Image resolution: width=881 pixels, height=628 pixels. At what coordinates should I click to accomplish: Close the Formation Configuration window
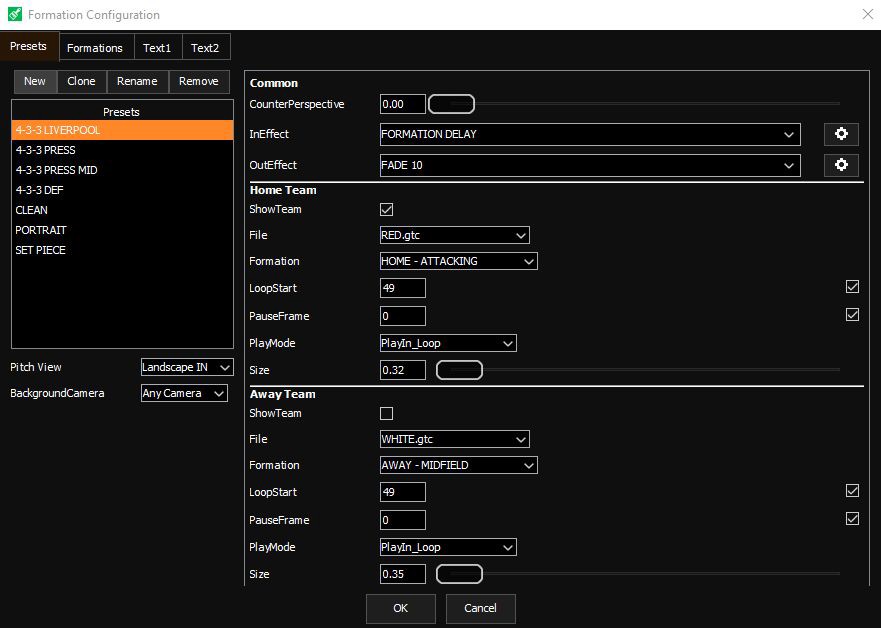(868, 14)
